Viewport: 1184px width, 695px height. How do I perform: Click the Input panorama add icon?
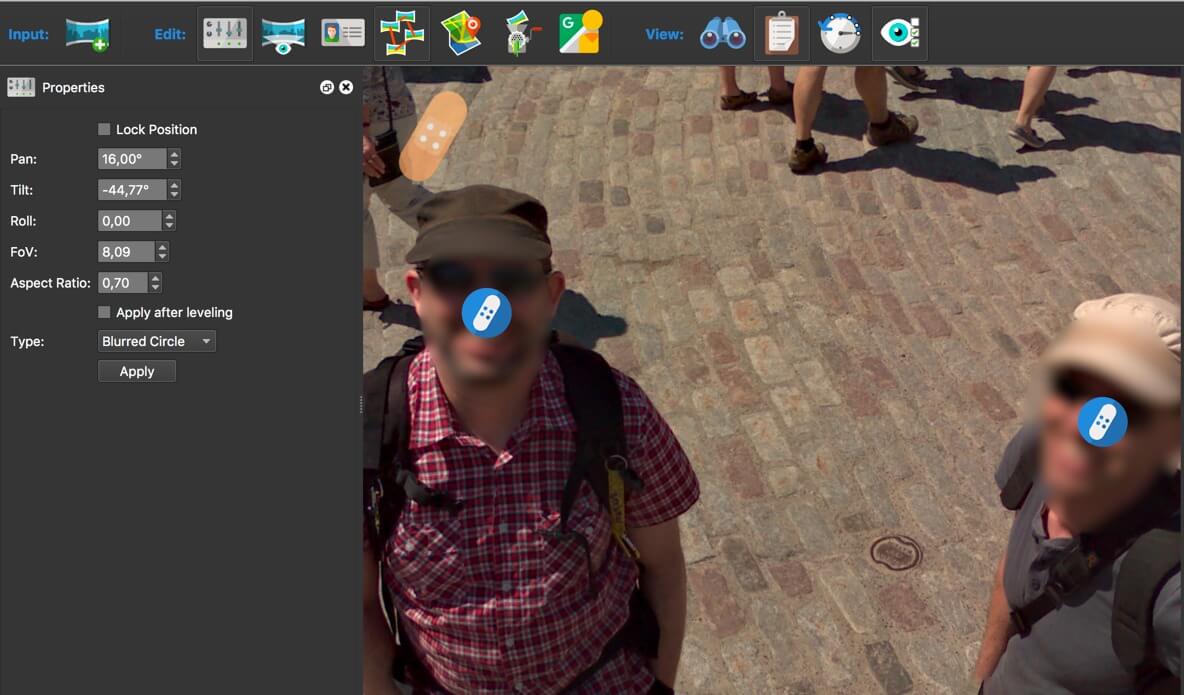click(88, 34)
